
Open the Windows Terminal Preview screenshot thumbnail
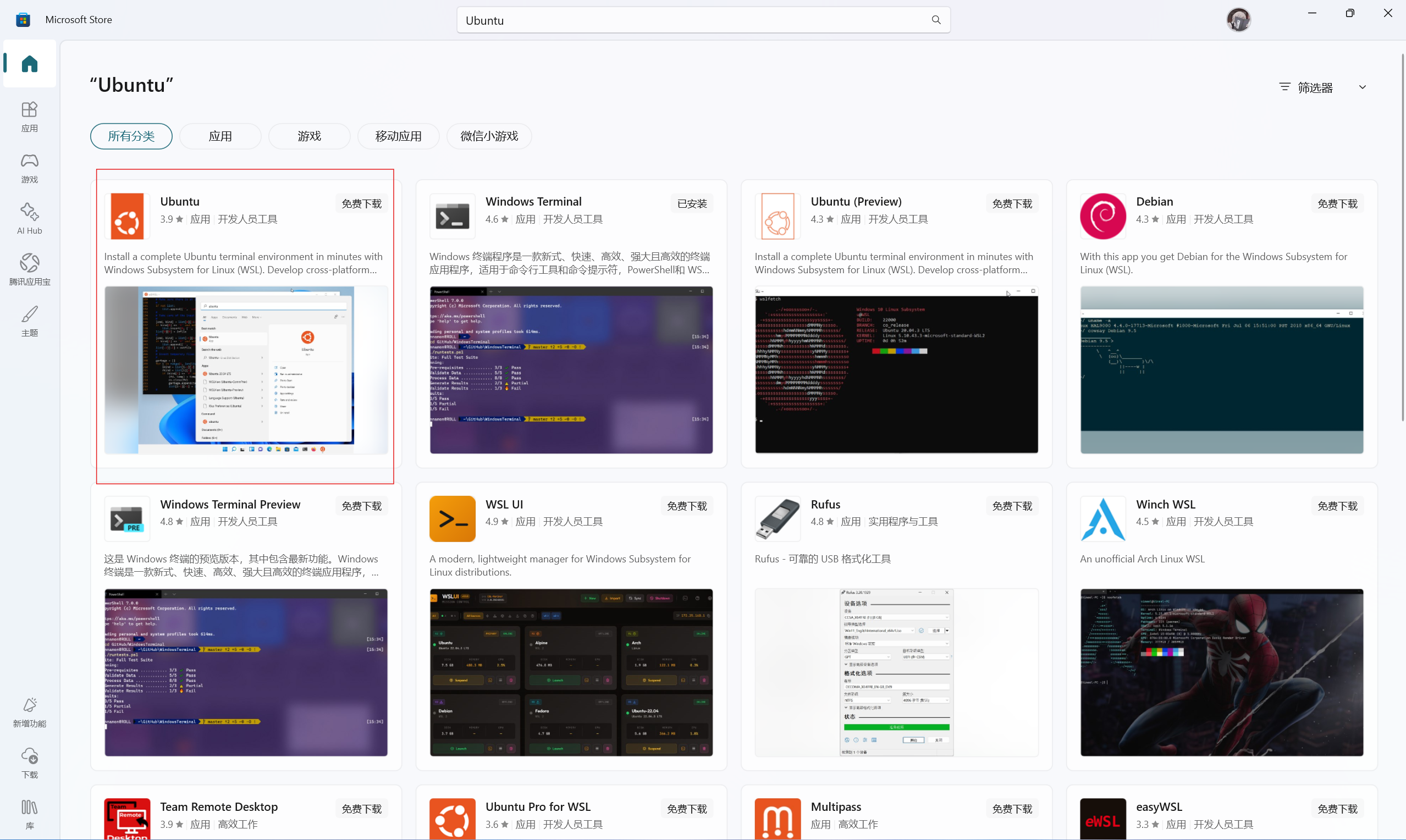tap(246, 672)
